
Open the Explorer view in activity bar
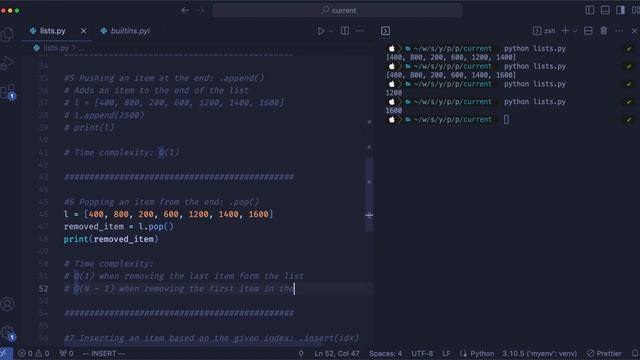pos(7,34)
